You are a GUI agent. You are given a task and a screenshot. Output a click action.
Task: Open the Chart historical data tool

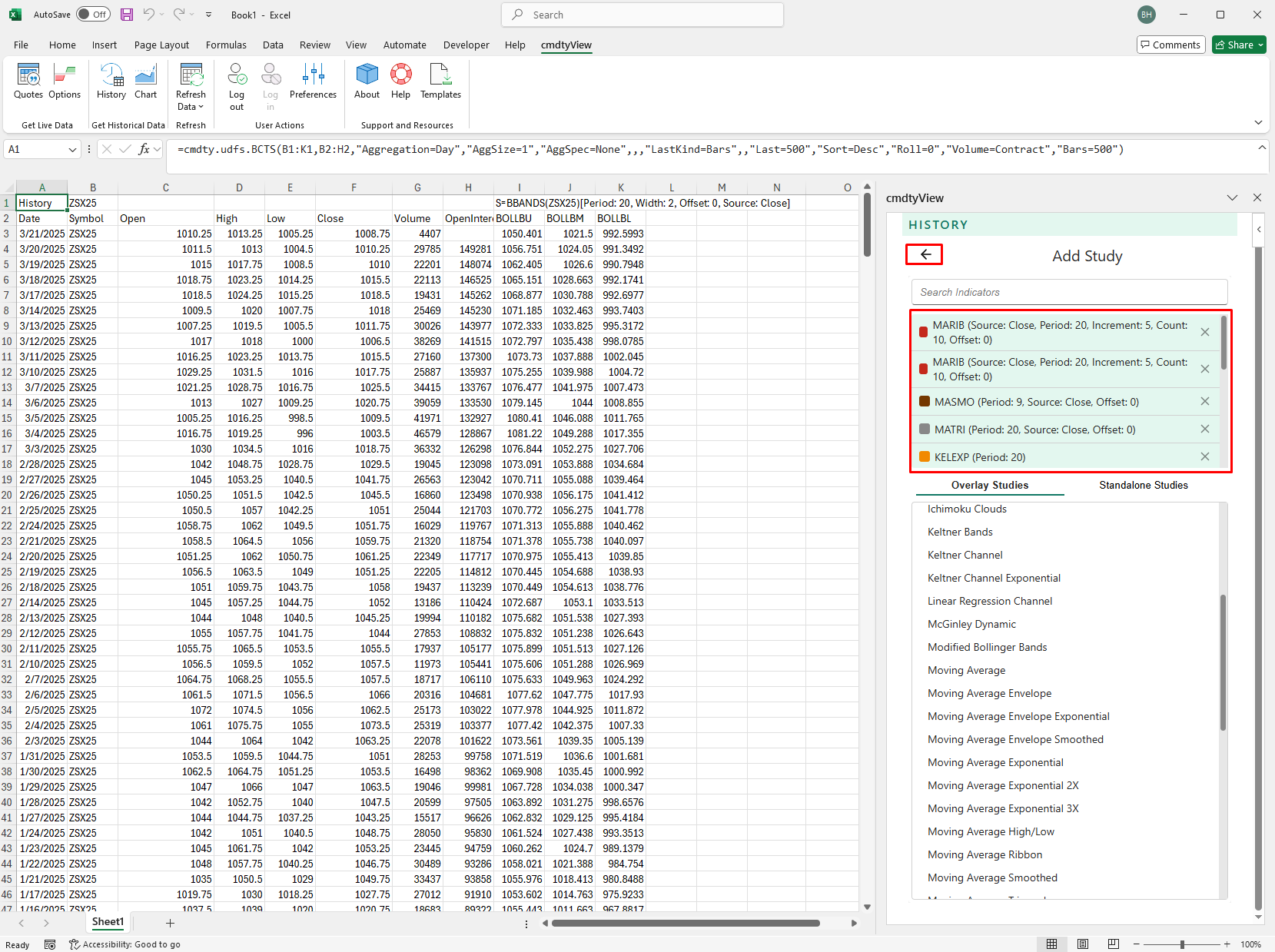(146, 81)
